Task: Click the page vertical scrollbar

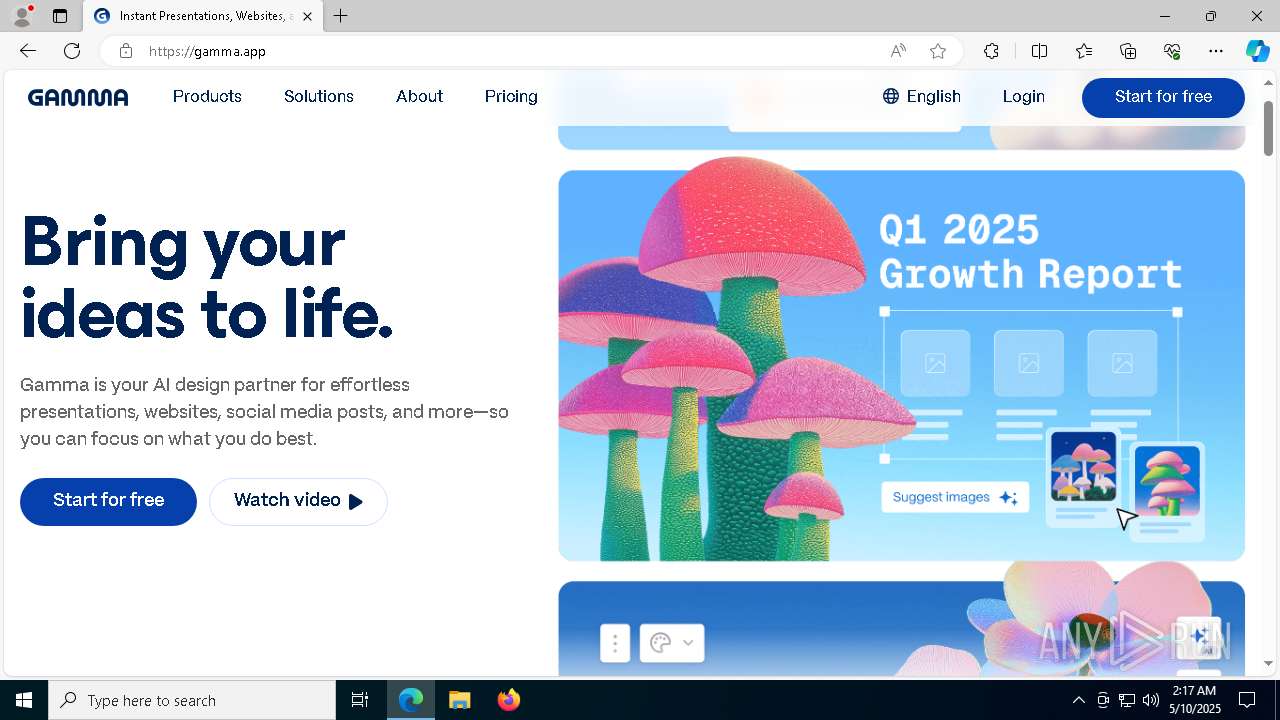Action: (x=1269, y=128)
